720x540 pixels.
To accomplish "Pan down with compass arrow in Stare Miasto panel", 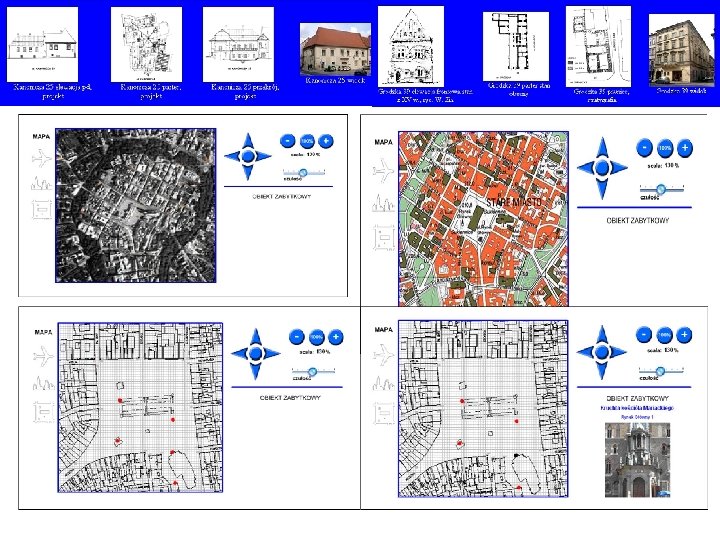I will tap(602, 188).
